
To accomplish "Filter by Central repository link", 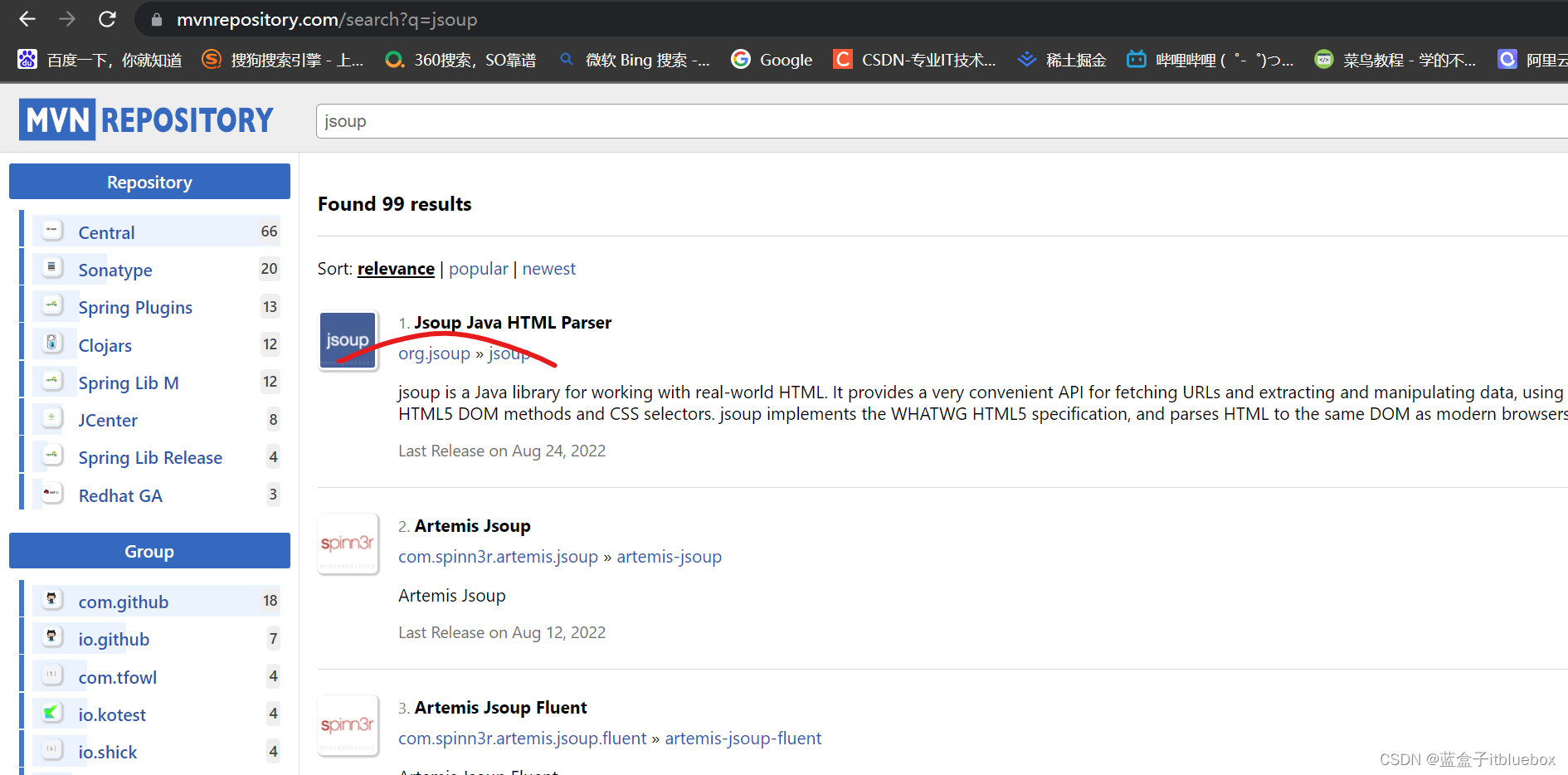I will (x=106, y=233).
